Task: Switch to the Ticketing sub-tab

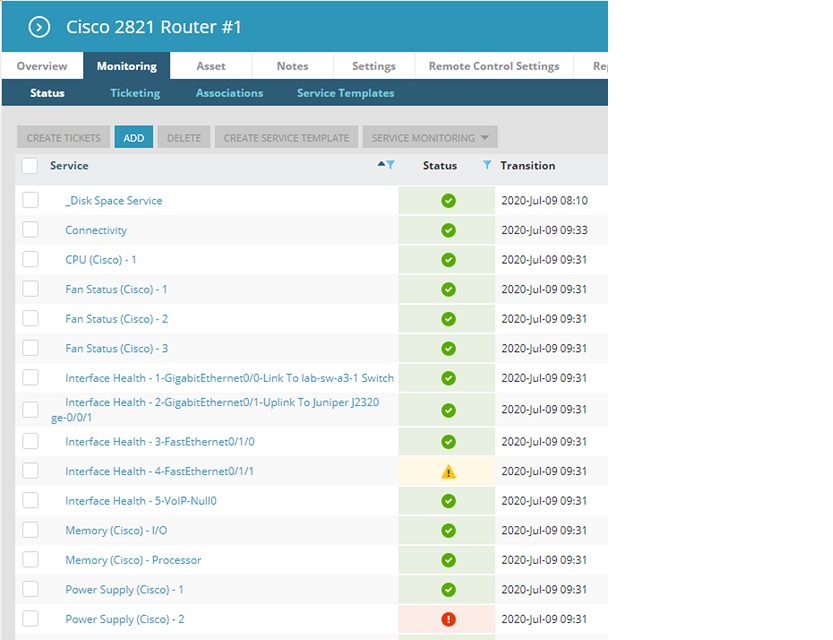Action: click(135, 93)
